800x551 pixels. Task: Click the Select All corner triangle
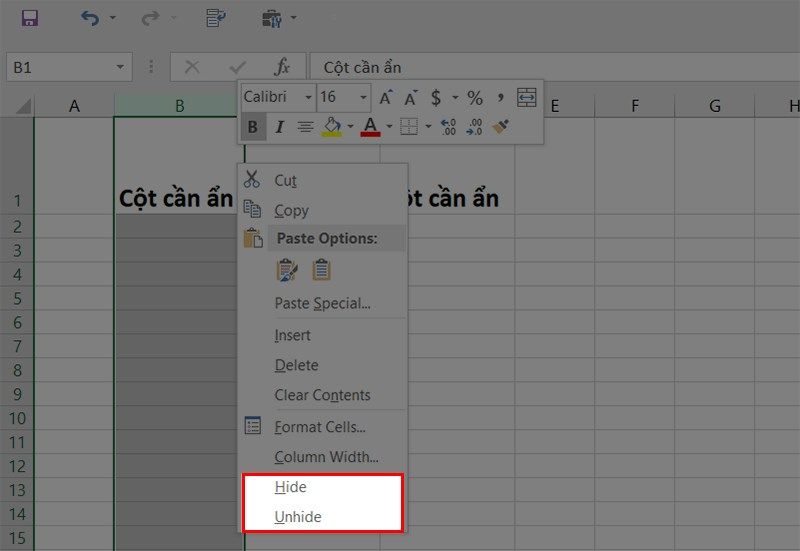pos(22,106)
